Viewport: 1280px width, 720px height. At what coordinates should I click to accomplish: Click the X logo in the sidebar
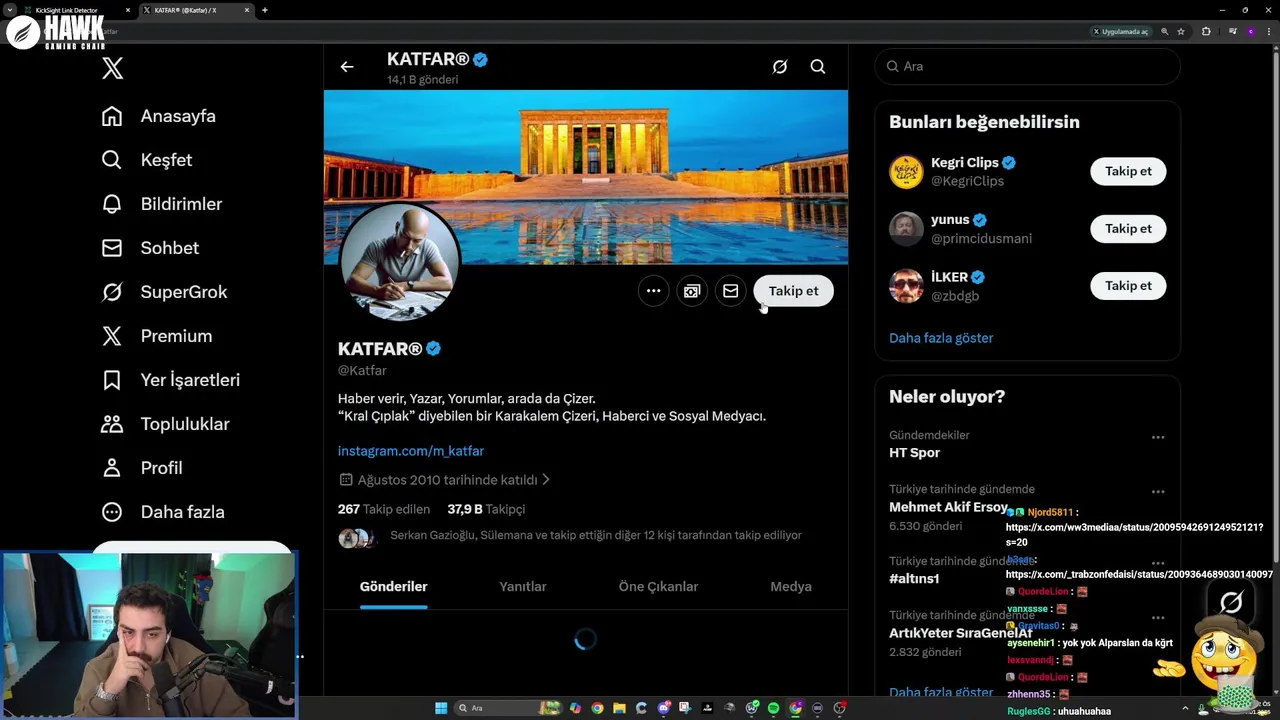(112, 68)
